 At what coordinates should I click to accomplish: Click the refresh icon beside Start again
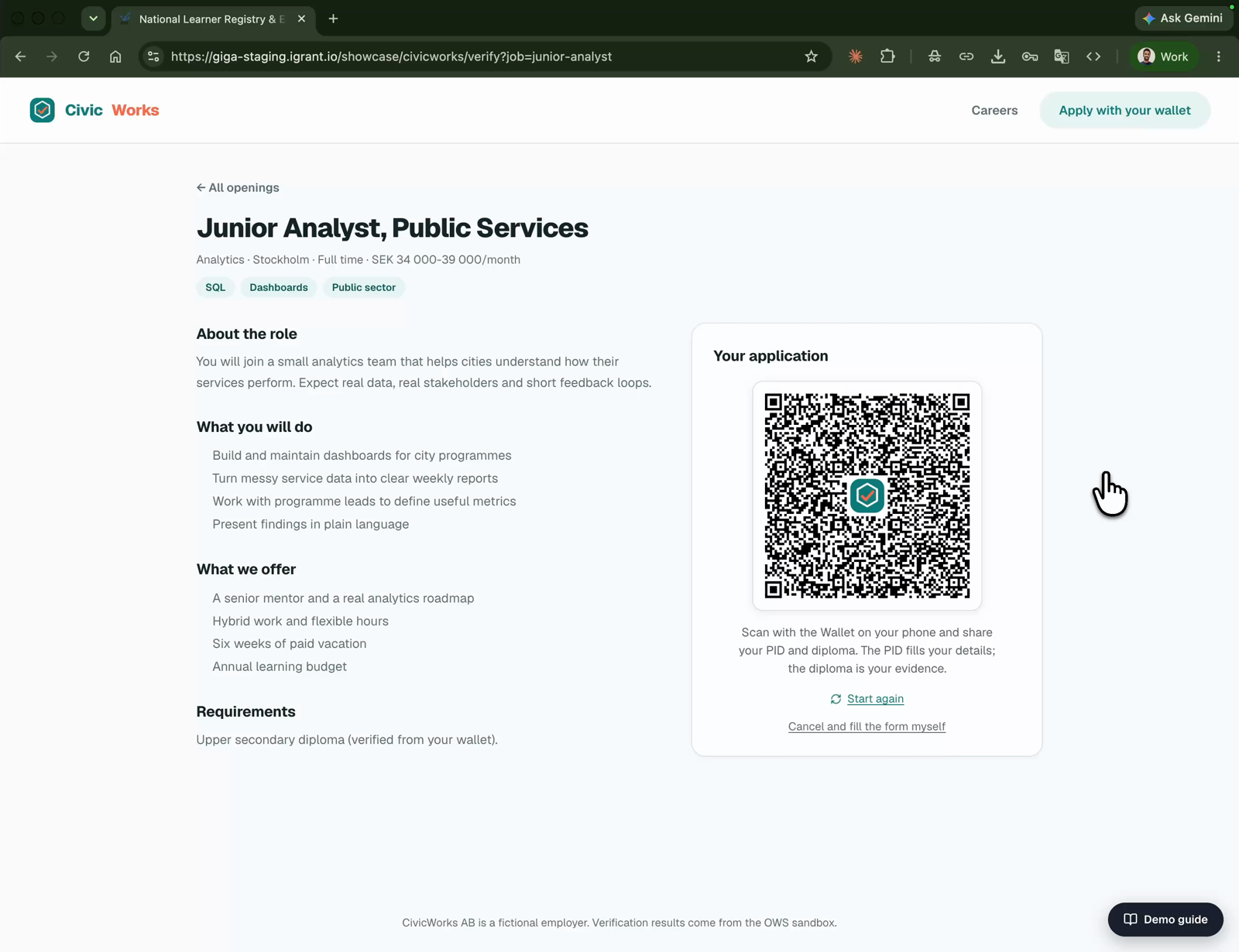[836, 699]
